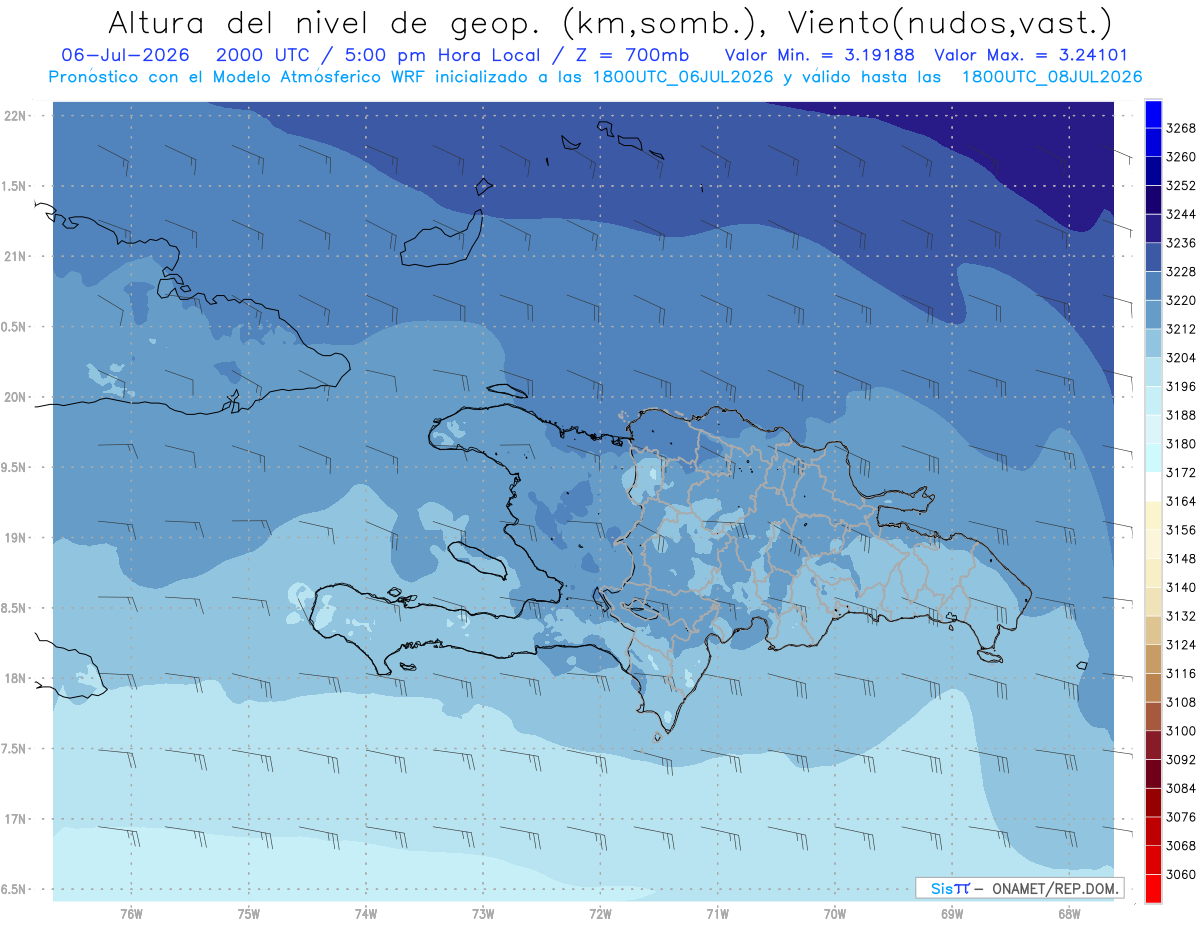Image resolution: width=1200 pixels, height=927 pixels.
Task: Pick the navy swatch between 3244 and 3236
Action: [x=1152, y=229]
